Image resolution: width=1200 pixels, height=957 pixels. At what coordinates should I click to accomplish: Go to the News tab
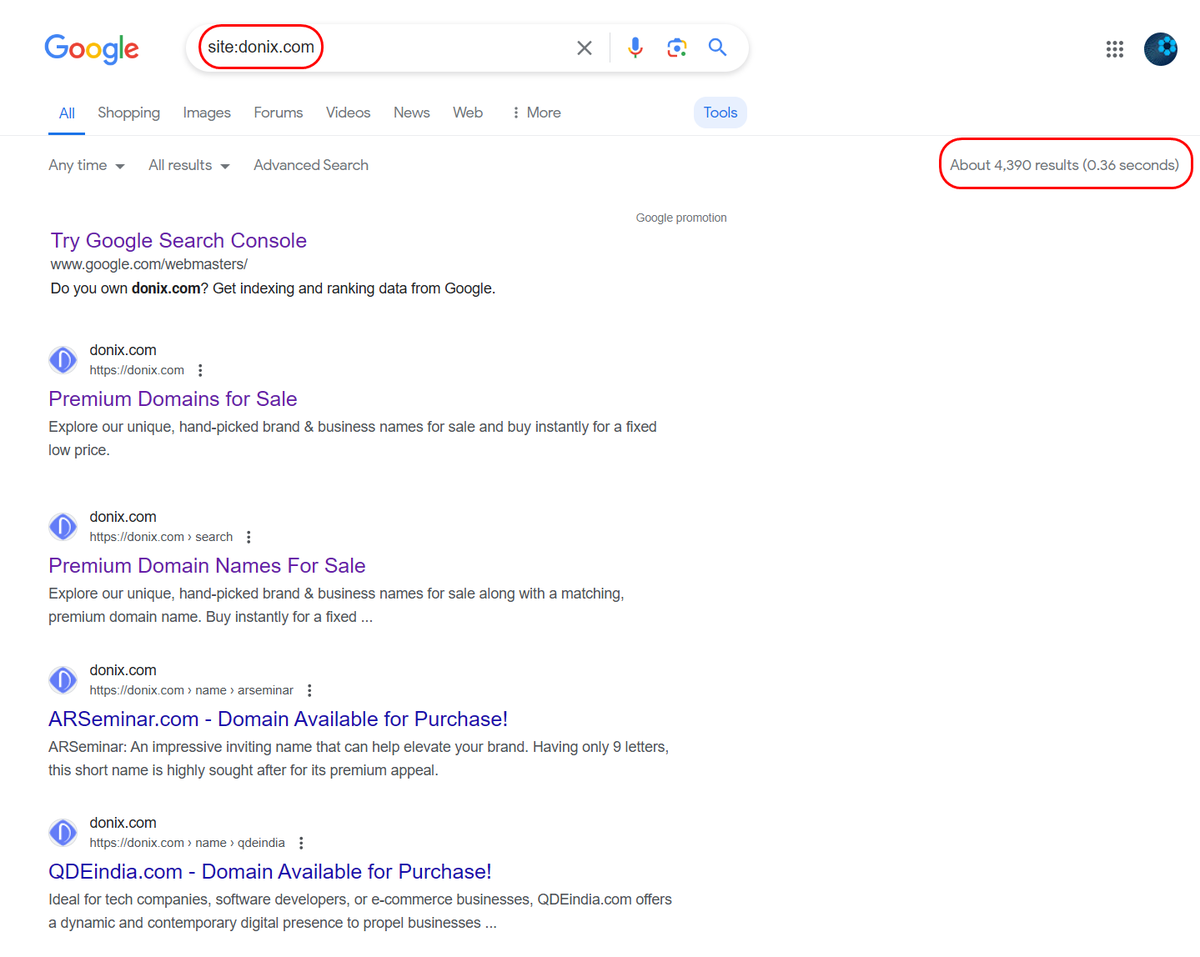point(411,113)
